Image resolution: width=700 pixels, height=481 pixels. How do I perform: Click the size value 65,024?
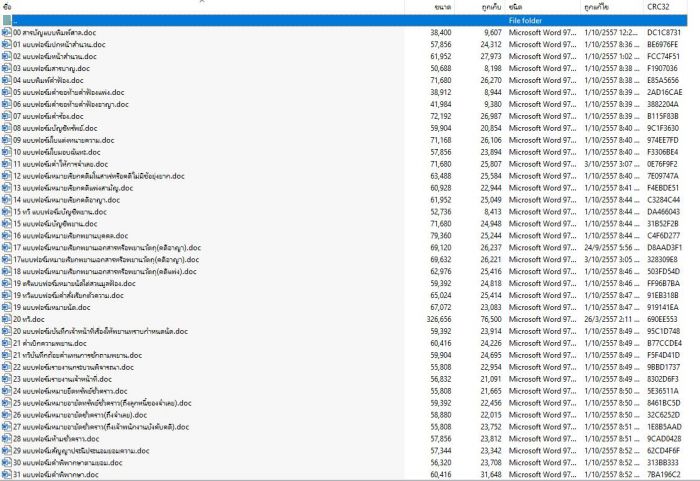(x=441, y=295)
